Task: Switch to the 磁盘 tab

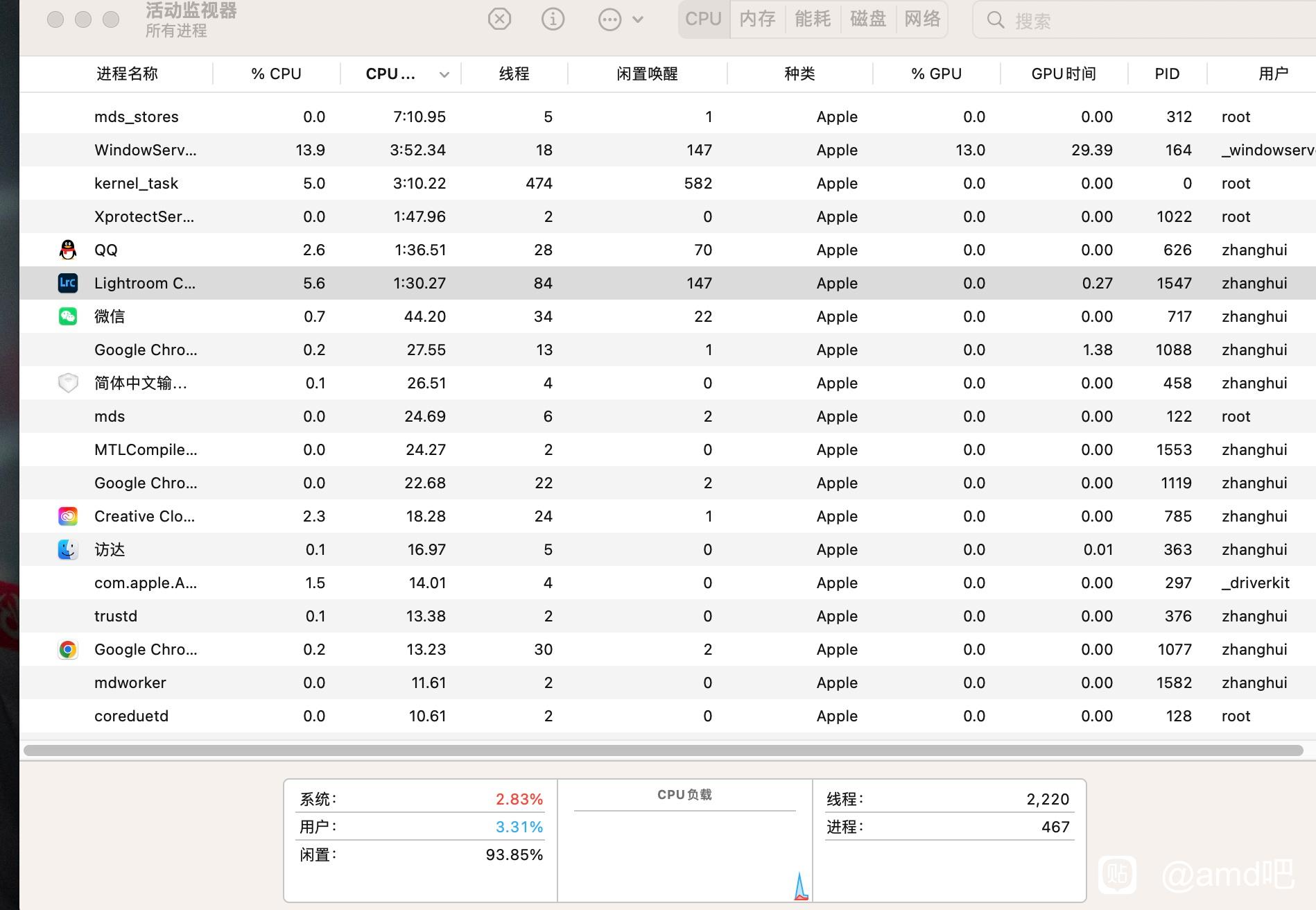Action: (868, 19)
